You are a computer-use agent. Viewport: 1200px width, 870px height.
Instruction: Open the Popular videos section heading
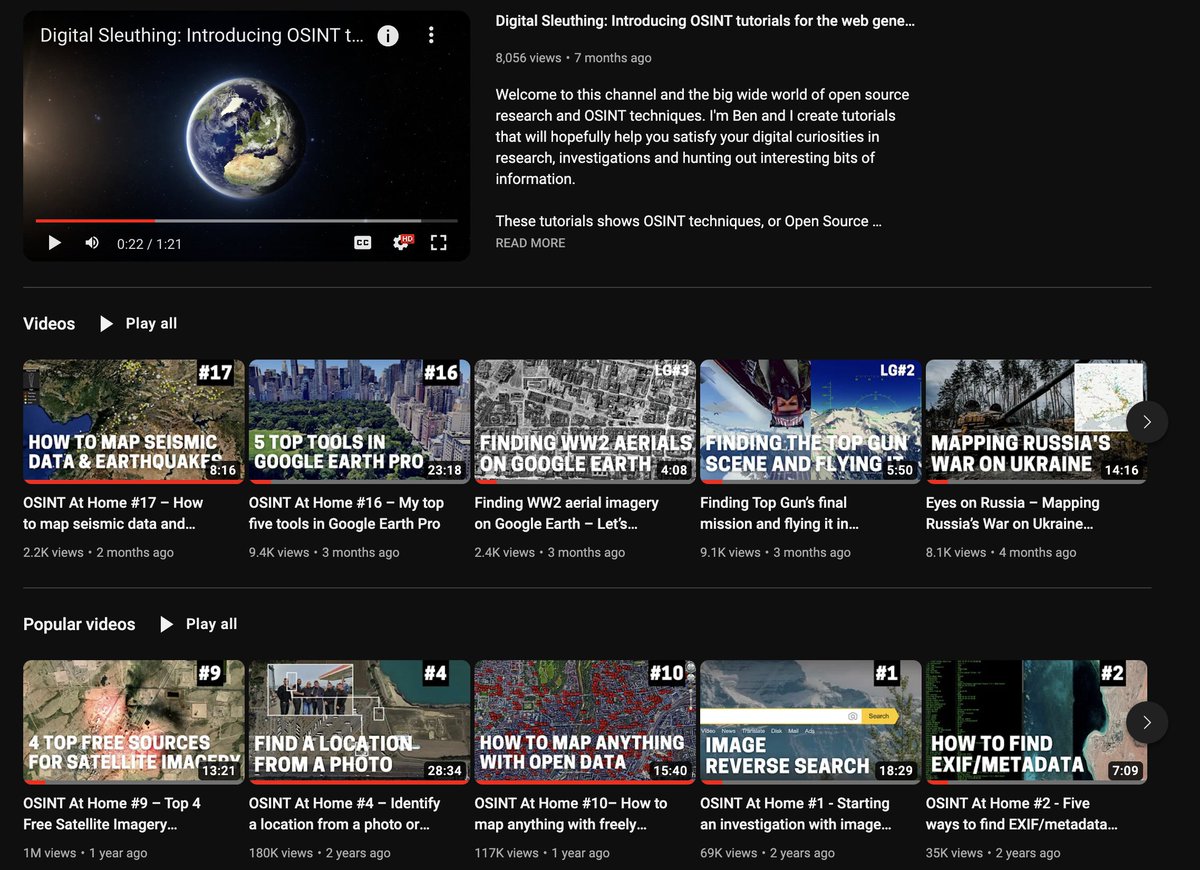point(79,624)
